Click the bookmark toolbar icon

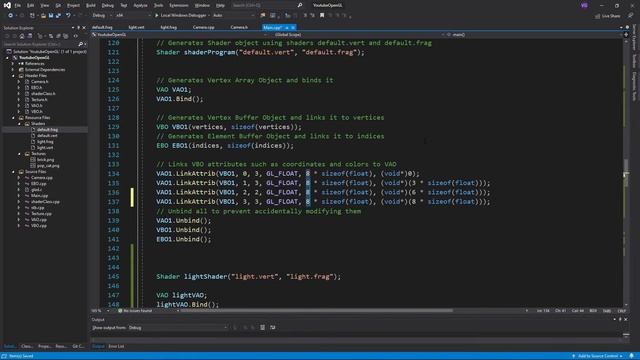[x=322, y=16]
